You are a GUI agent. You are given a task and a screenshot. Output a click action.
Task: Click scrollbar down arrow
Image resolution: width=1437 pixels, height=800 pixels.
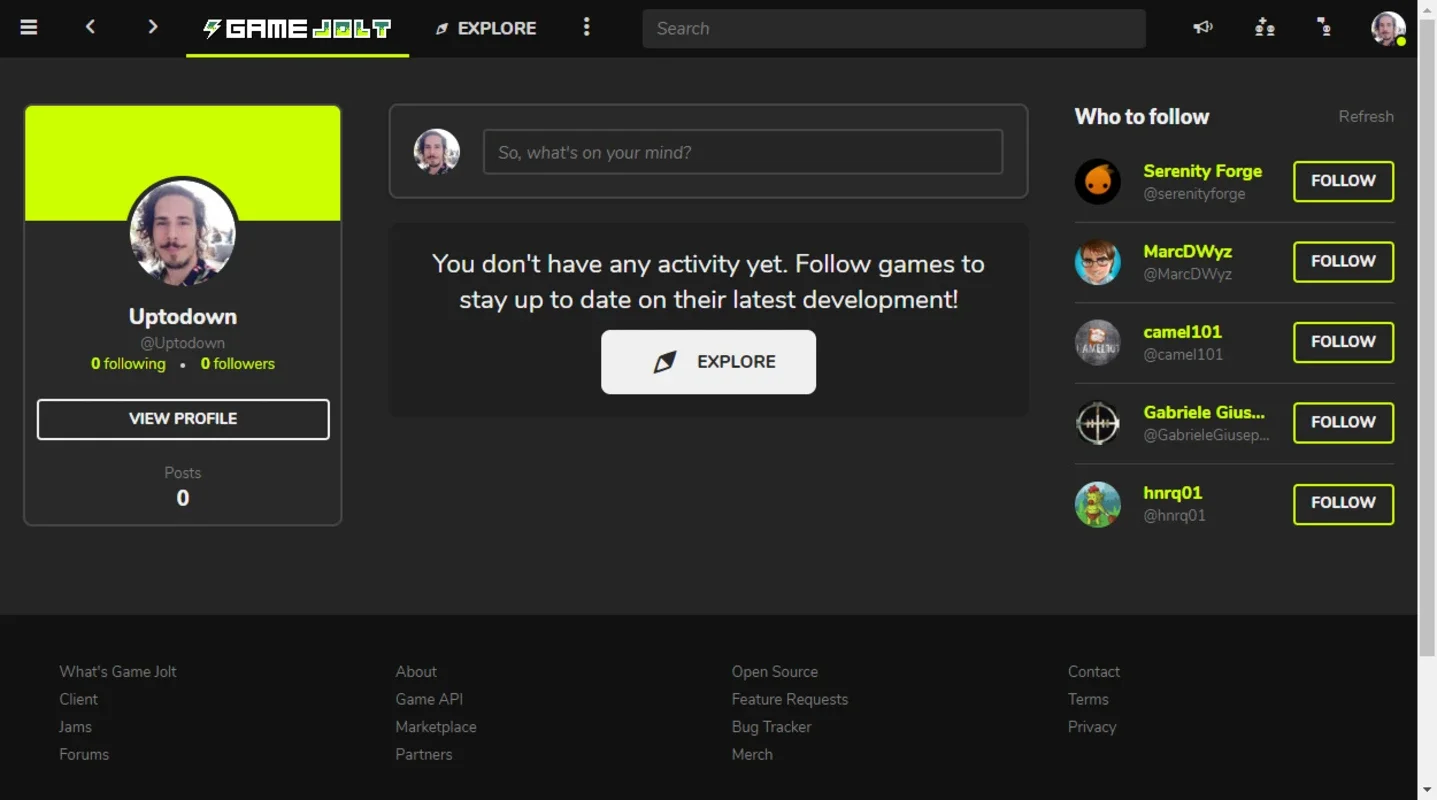pos(1427,791)
